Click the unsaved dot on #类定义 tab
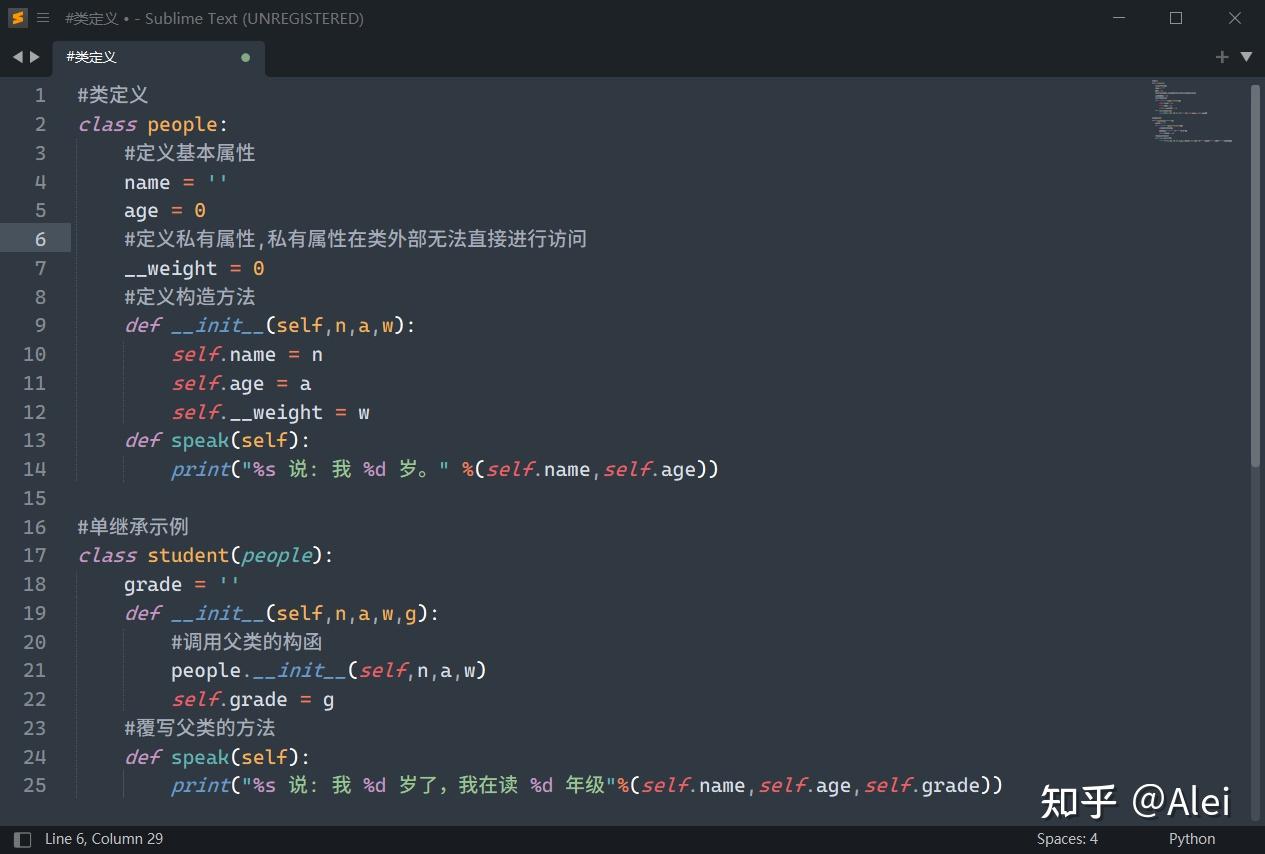The height and width of the screenshot is (854, 1265). click(246, 57)
